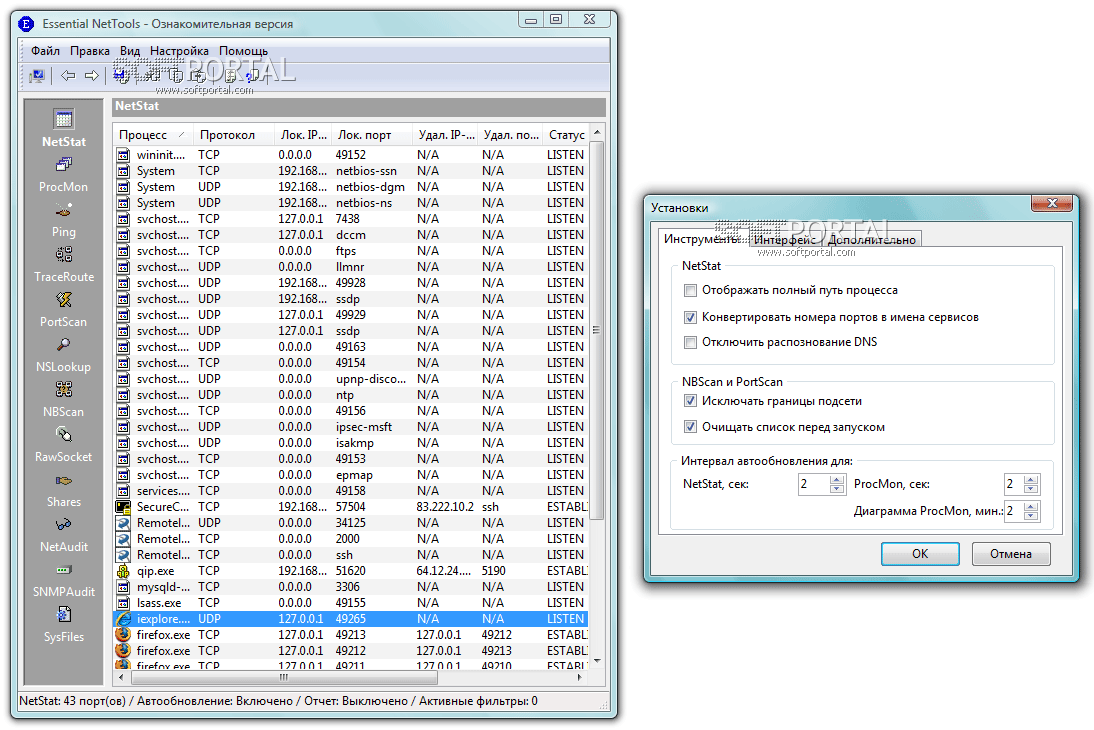Toggle 'Конвертировать номера портов в имена сервисов'
The image size is (1094, 730).
(690, 318)
